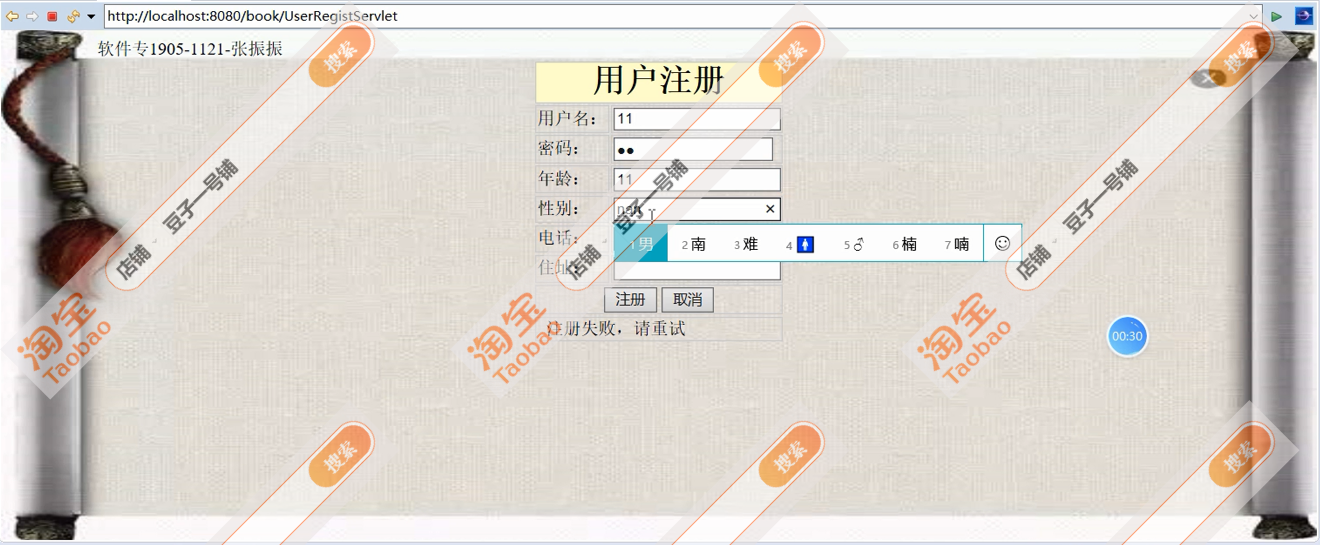Screen dimensions: 1320x545
Task: Click the browser forward arrow icon
Action: 32,16
